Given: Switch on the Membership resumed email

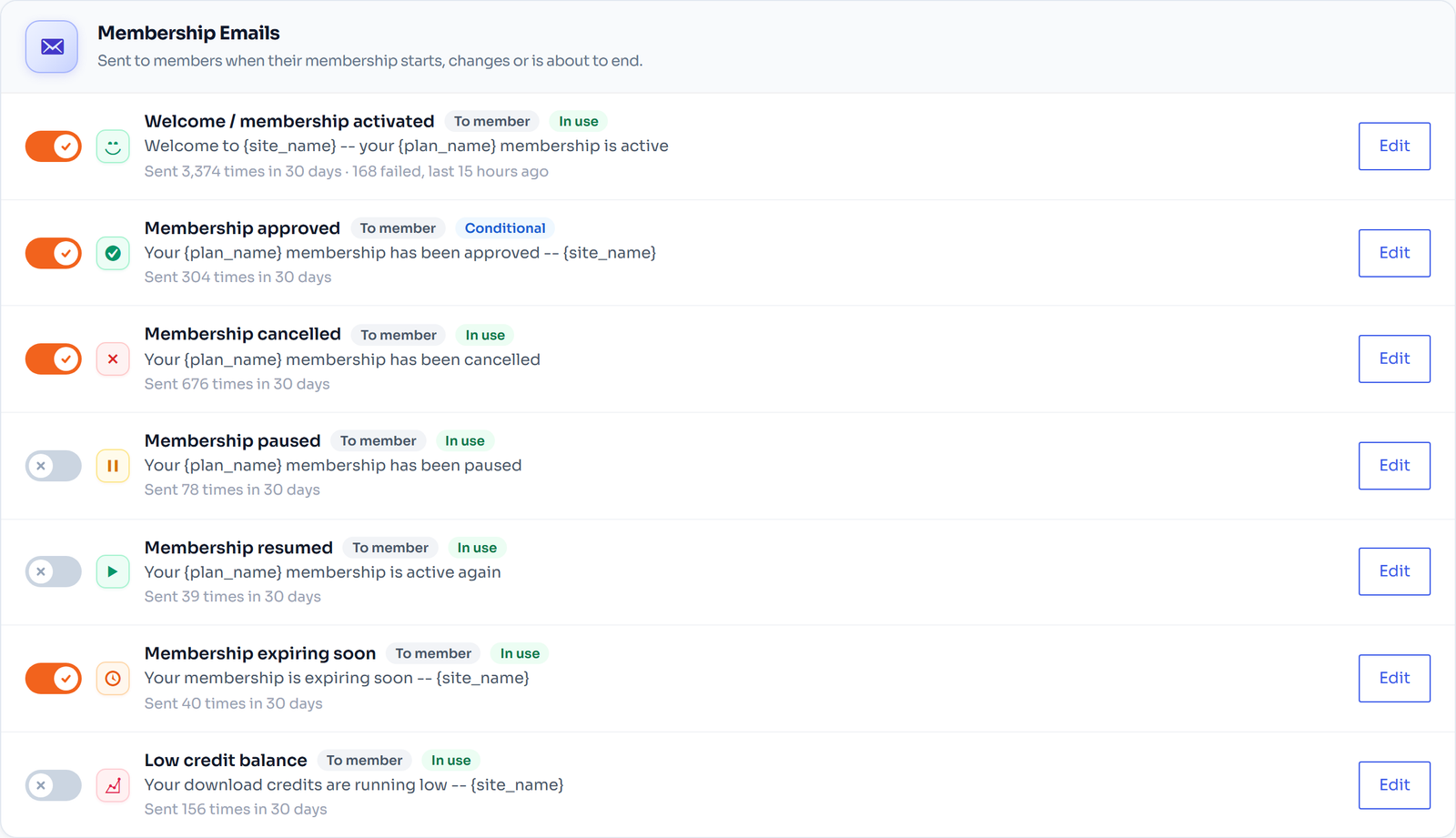Looking at the screenshot, I should (x=54, y=571).
